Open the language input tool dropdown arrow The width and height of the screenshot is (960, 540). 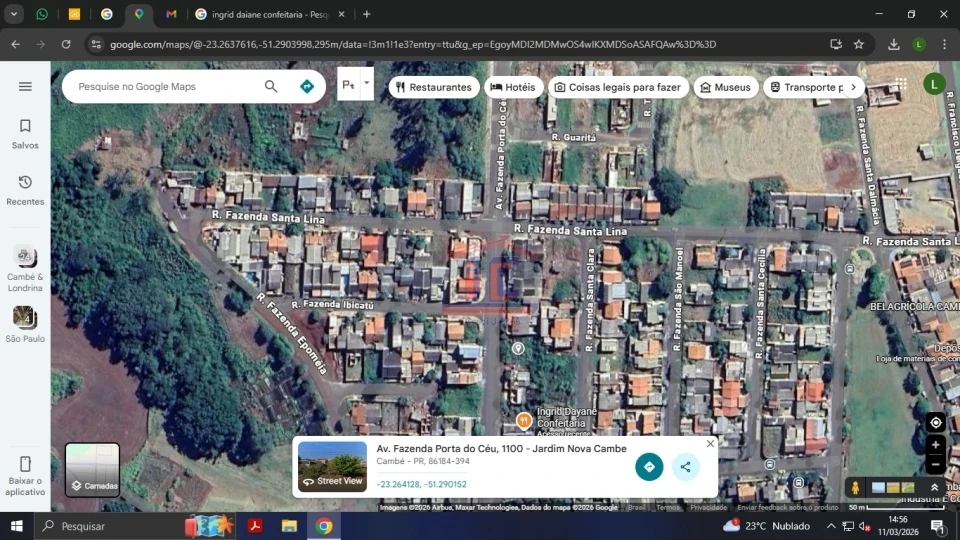tap(366, 84)
